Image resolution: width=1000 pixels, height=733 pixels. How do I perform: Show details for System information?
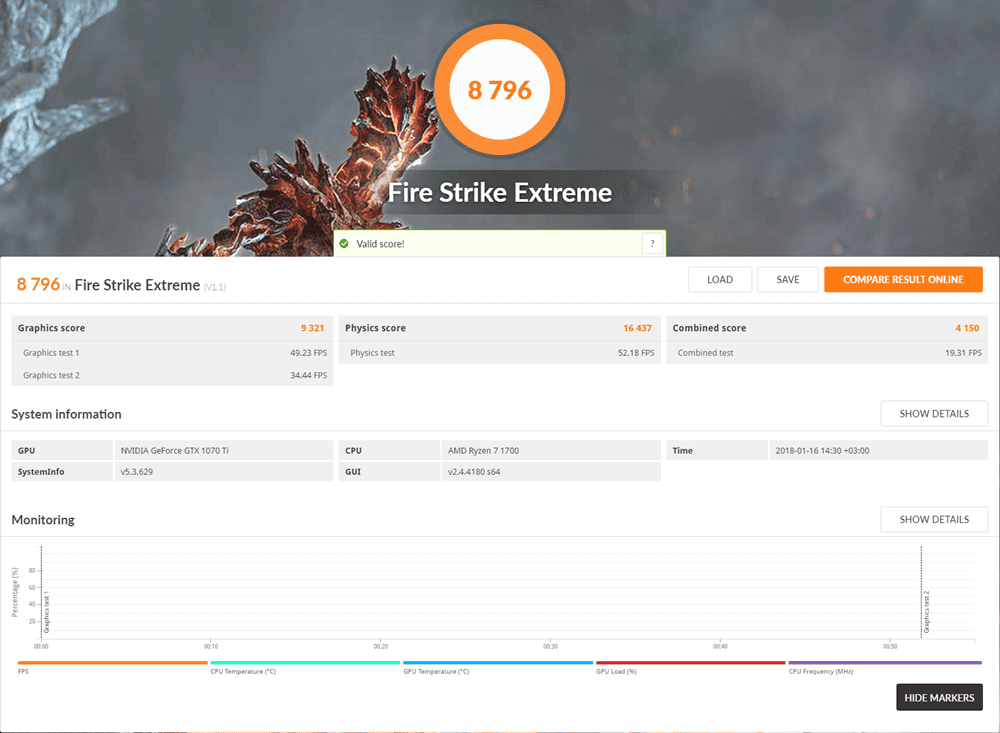coord(933,414)
